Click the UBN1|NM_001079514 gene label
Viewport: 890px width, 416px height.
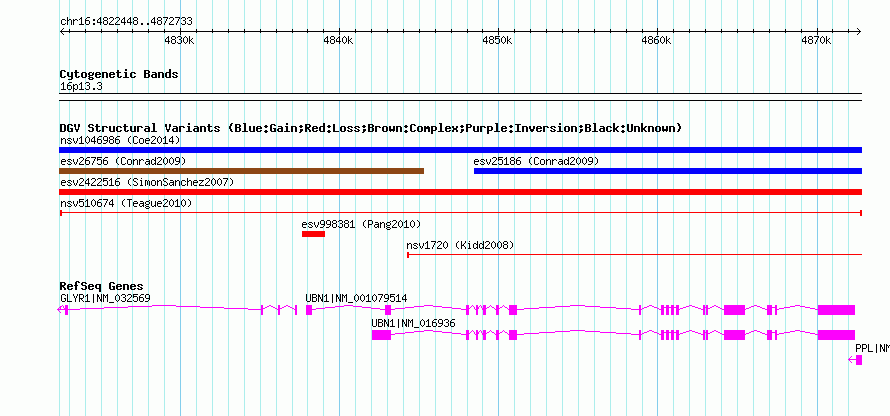356,299
